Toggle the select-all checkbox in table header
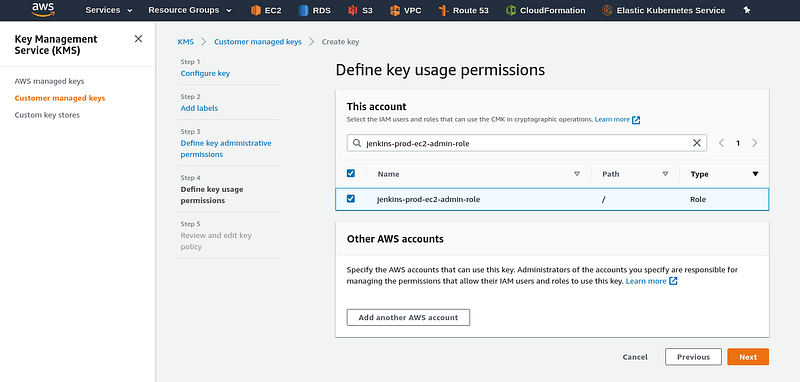Viewport: 800px width, 382px height. 351,173
